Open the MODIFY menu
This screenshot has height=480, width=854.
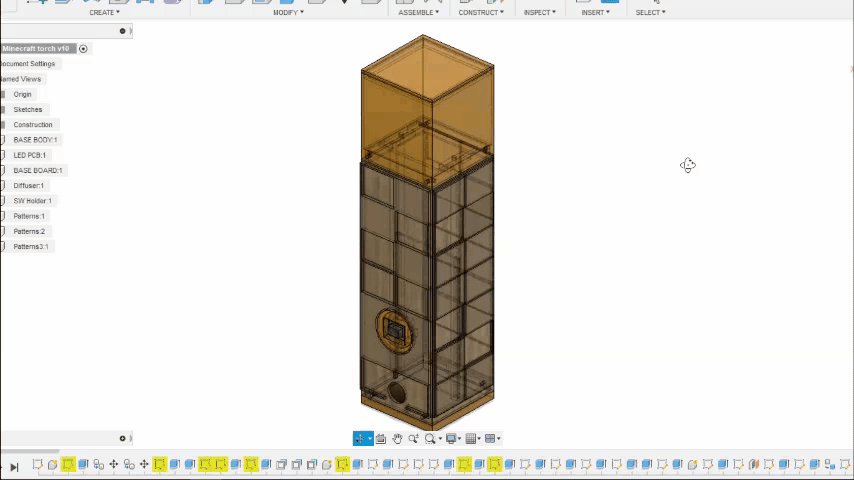click(288, 13)
